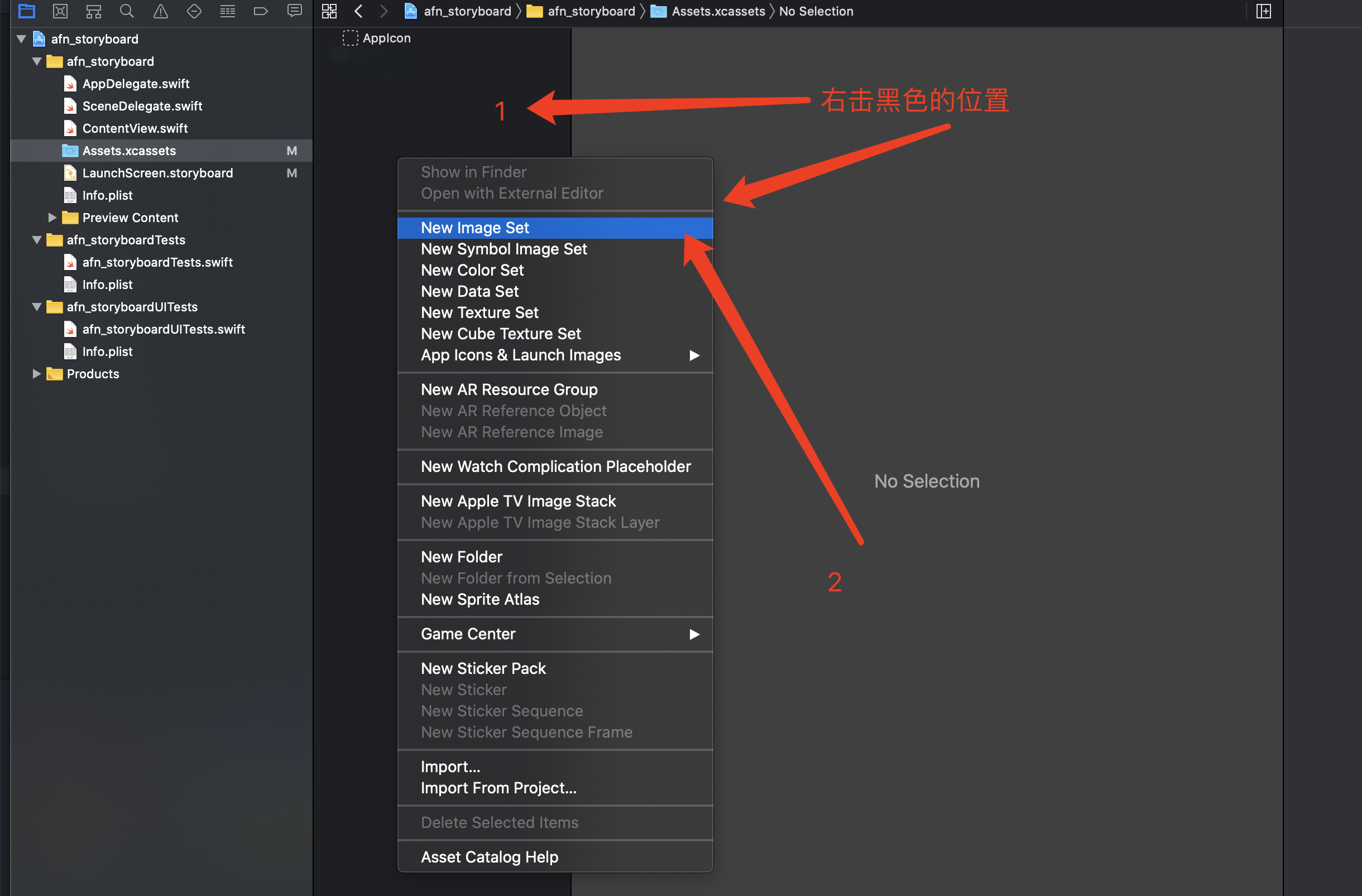Screen dimensions: 1362x896
Task: Open Asset Catalog Help
Action: pos(555,856)
